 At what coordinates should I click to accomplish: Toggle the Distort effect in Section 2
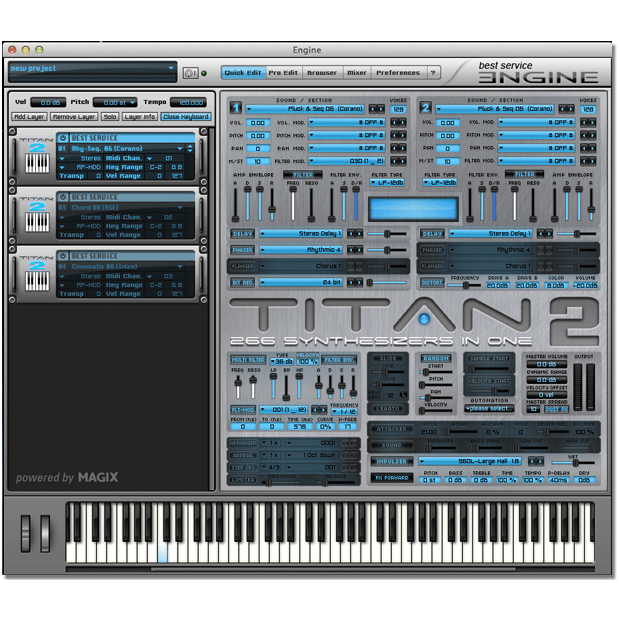(432, 282)
